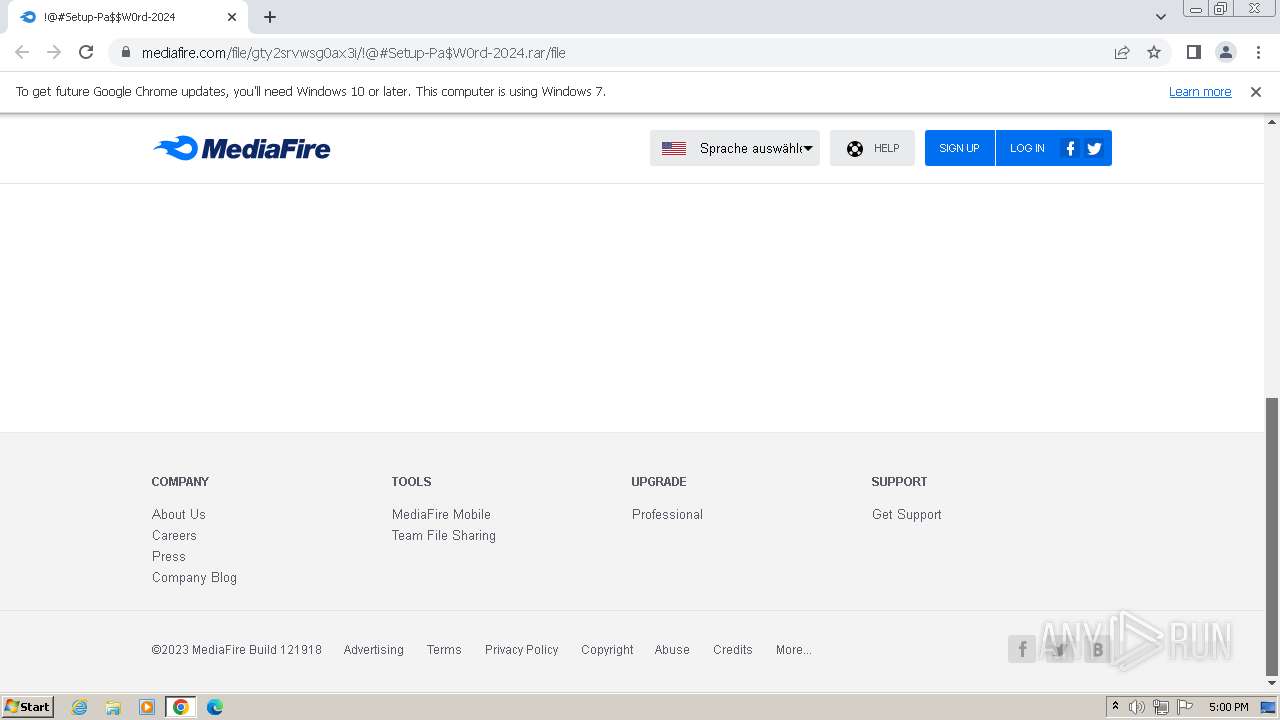Open the media player taskbar icon
Viewport: 1280px width, 720px height.
click(x=147, y=707)
